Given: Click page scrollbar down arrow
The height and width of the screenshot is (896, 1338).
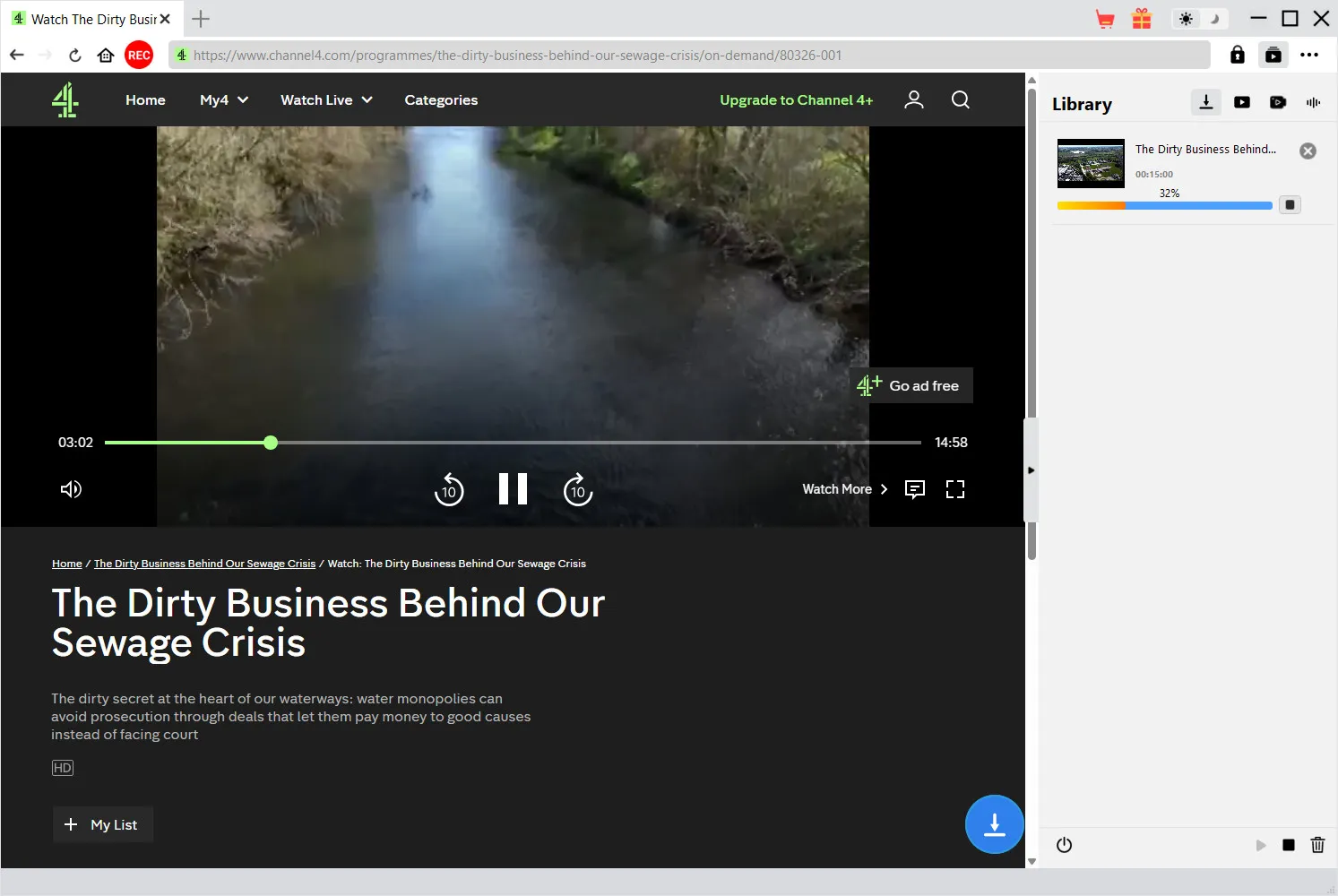Looking at the screenshot, I should tap(1032, 862).
